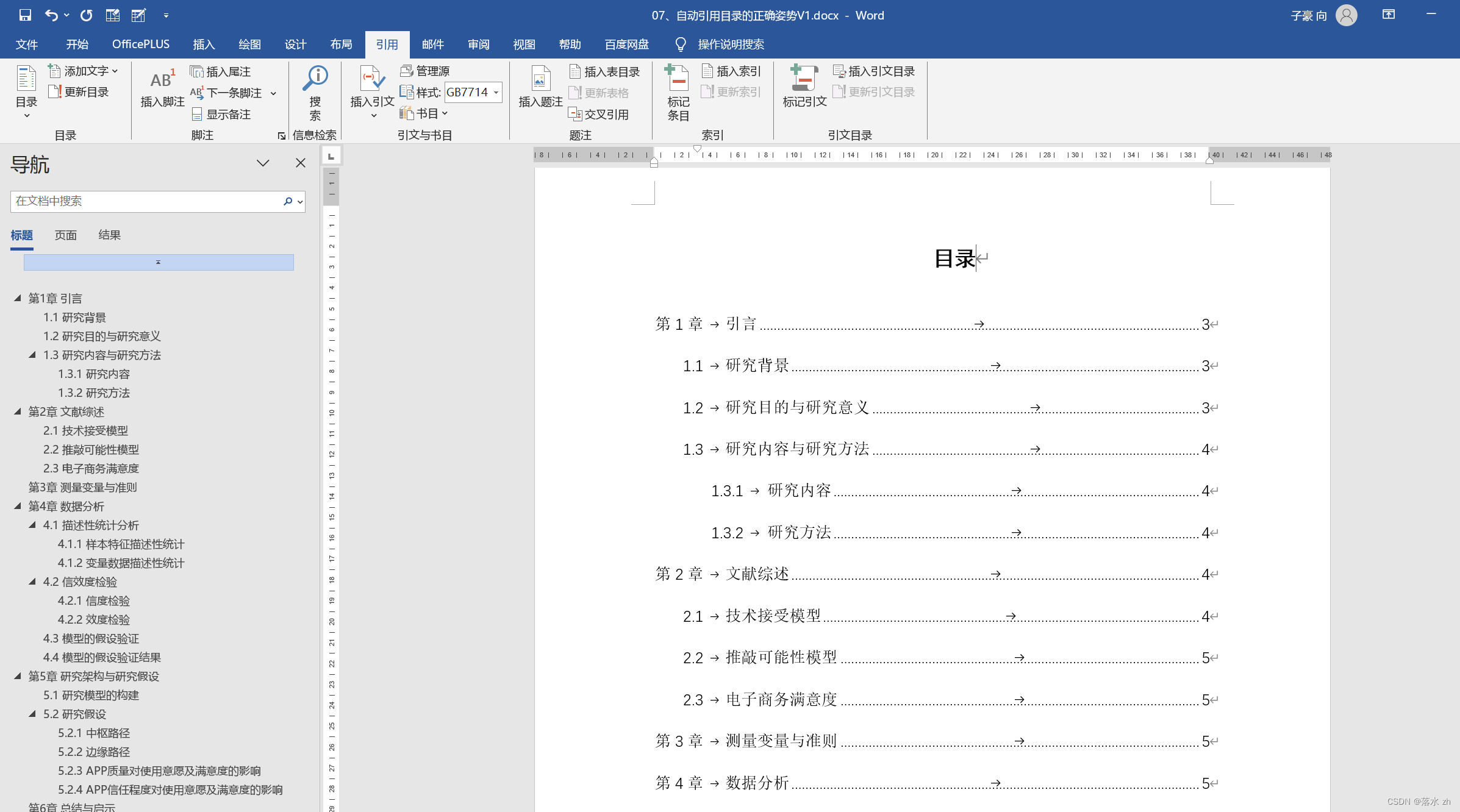Image resolution: width=1460 pixels, height=812 pixels.
Task: Click the tab selector at ruler corner
Action: (x=331, y=156)
